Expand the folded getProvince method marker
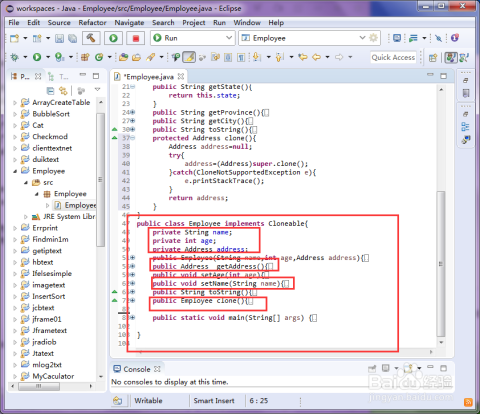This screenshot has height=414, width=480. (x=133, y=112)
